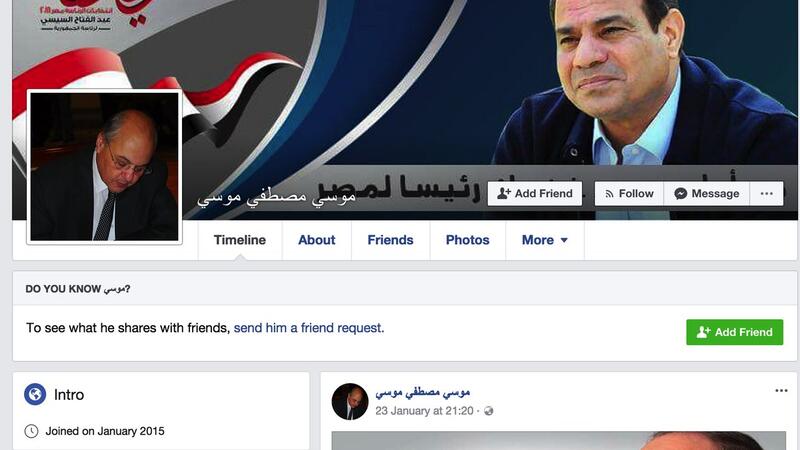
Task: Click the post timestamp 23 January at 21:20
Action: click(424, 411)
